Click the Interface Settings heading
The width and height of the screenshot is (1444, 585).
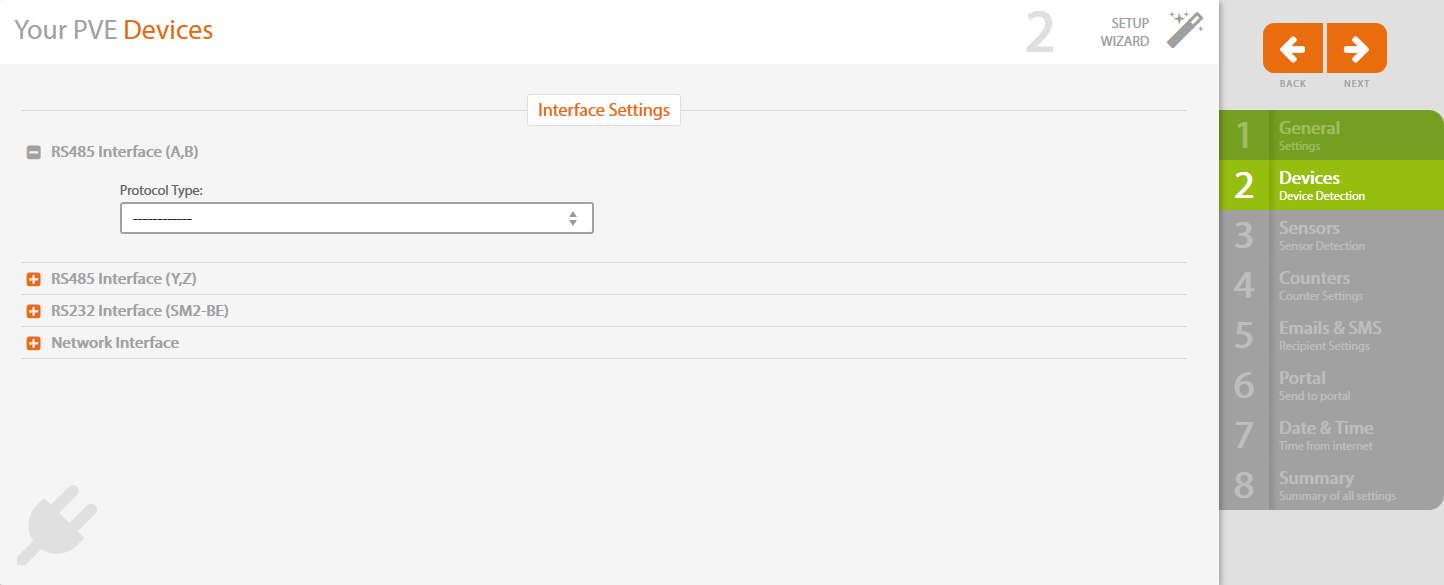(604, 110)
